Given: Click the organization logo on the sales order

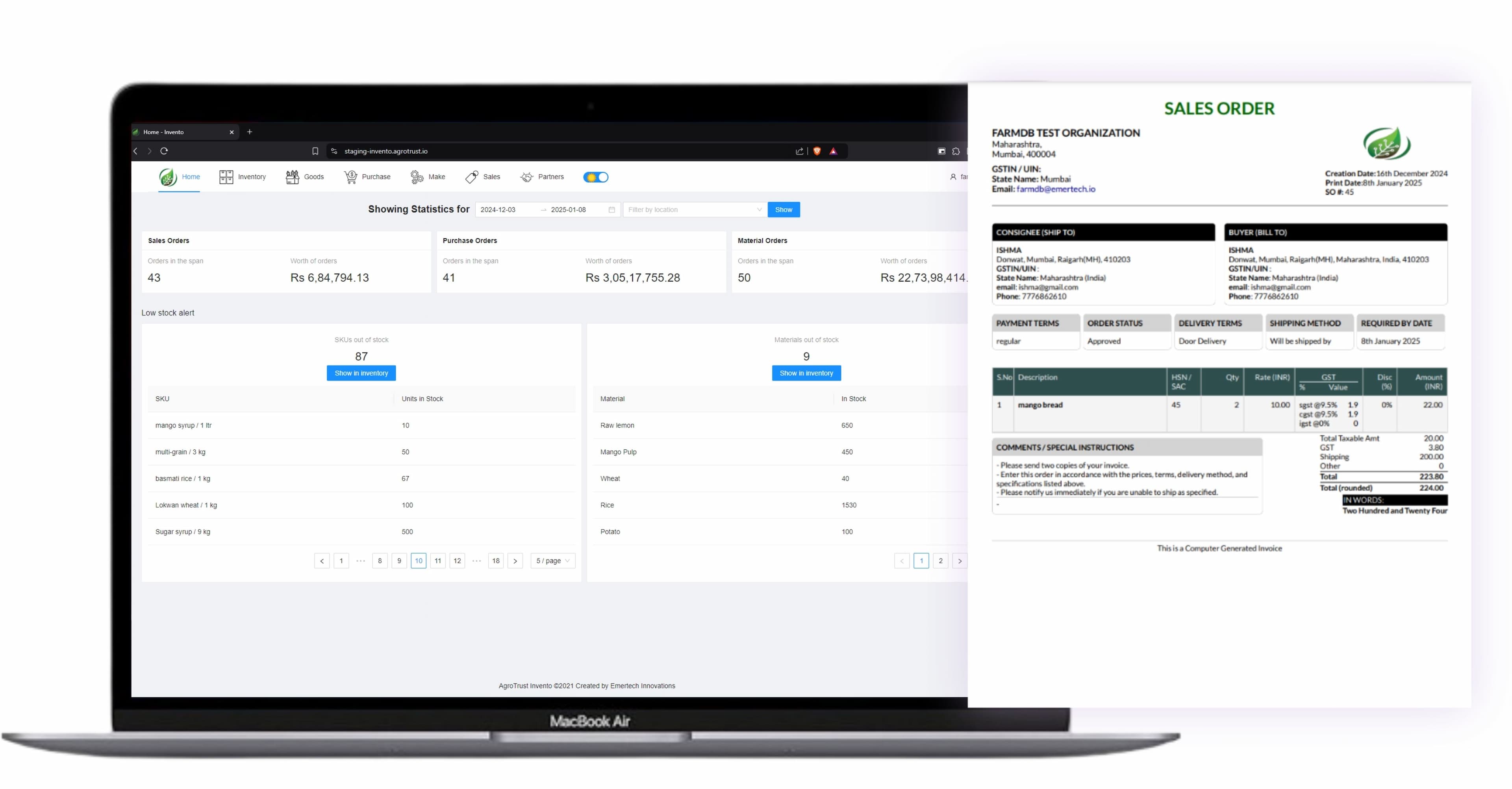Looking at the screenshot, I should pos(1386,143).
